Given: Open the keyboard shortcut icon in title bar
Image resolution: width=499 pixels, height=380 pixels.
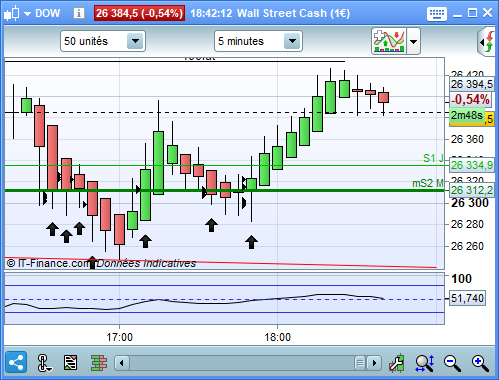Looking at the screenshot, I should click(437, 14).
